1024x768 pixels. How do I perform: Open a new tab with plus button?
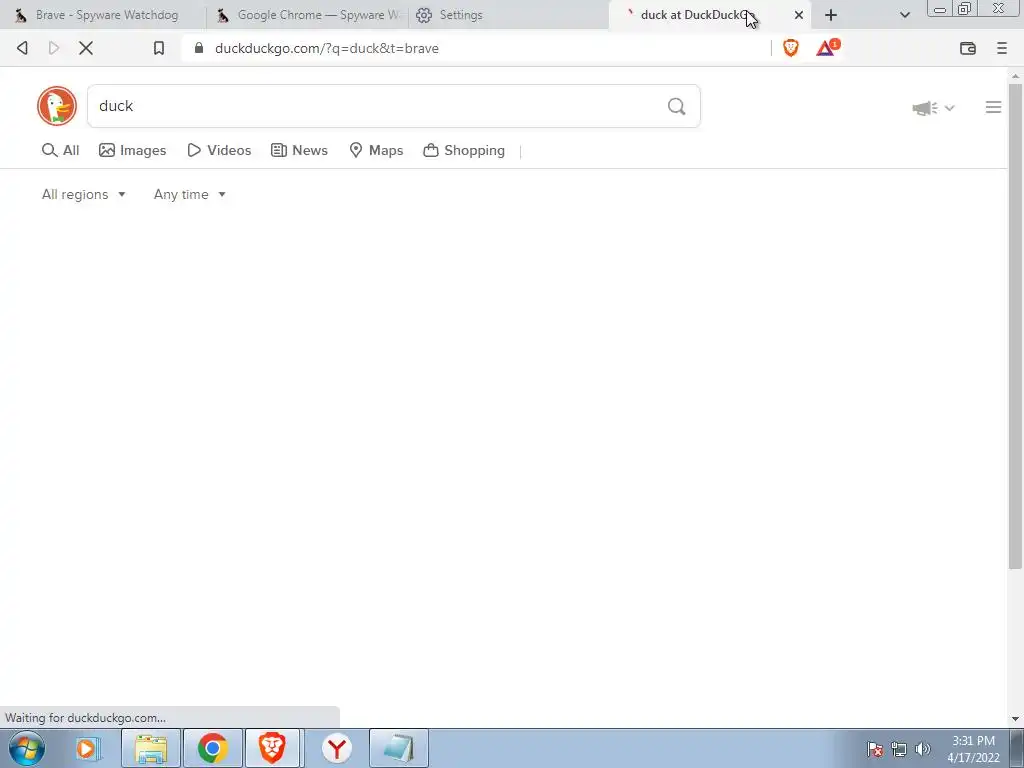(x=831, y=15)
